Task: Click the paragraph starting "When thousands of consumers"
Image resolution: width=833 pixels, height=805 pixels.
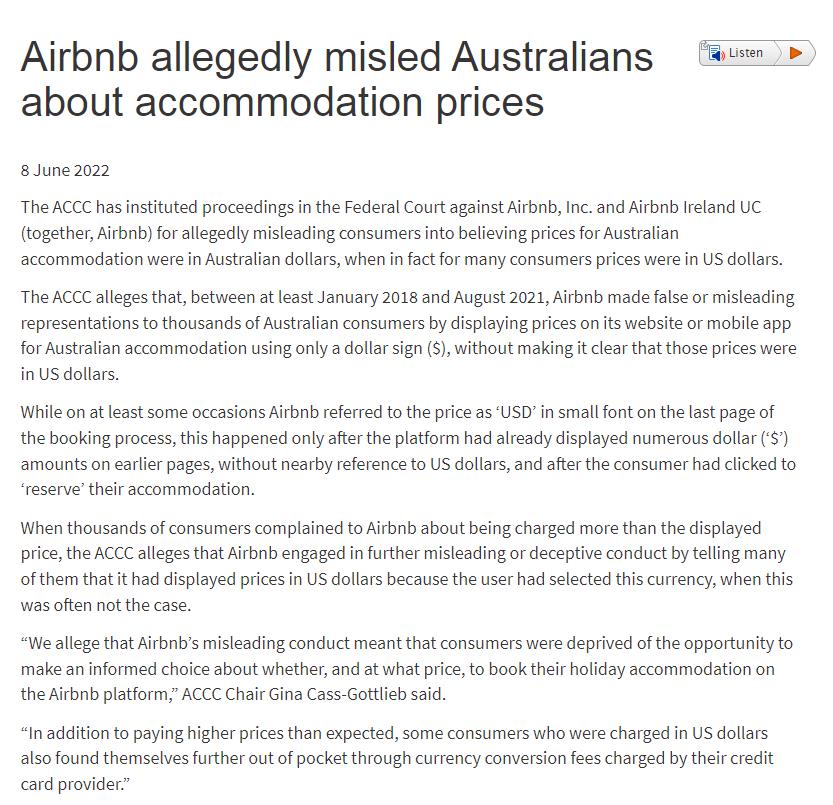Action: [x=407, y=566]
